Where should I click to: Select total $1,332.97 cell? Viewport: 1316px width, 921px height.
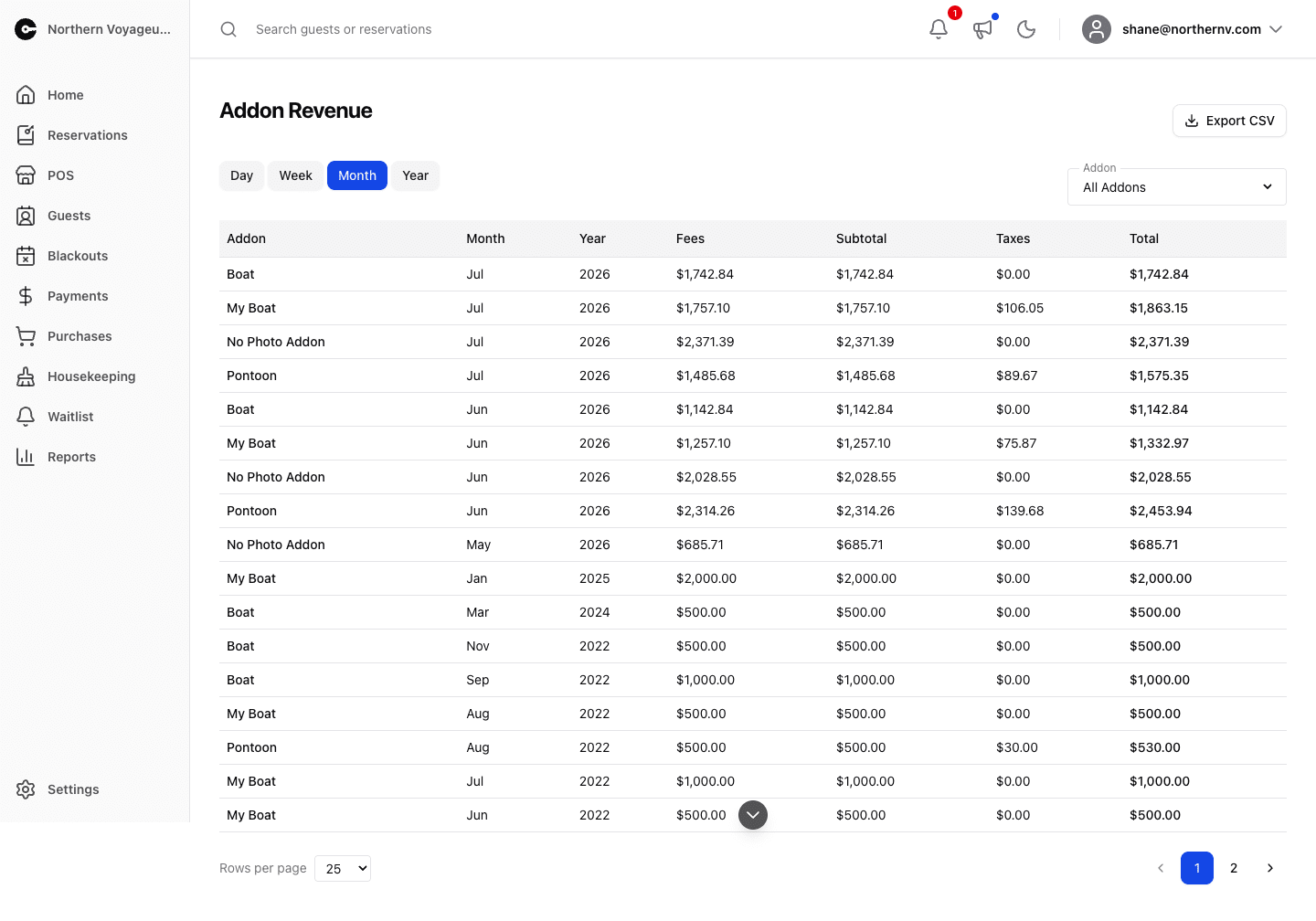point(1159,443)
